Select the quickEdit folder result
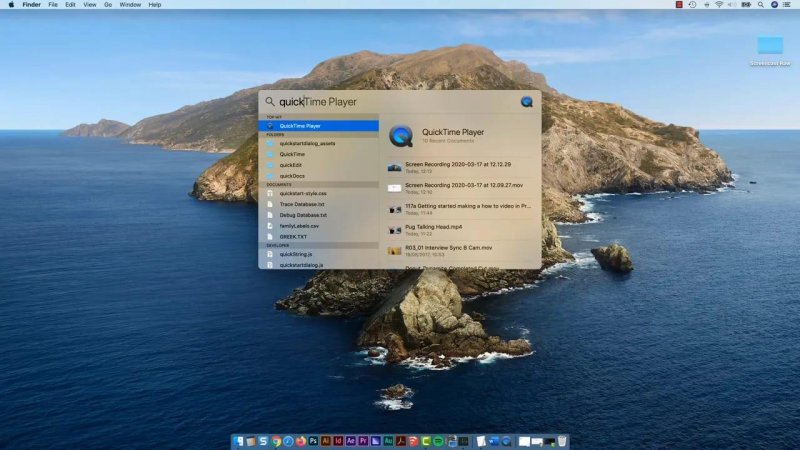This screenshot has height=450, width=800. coord(318,165)
